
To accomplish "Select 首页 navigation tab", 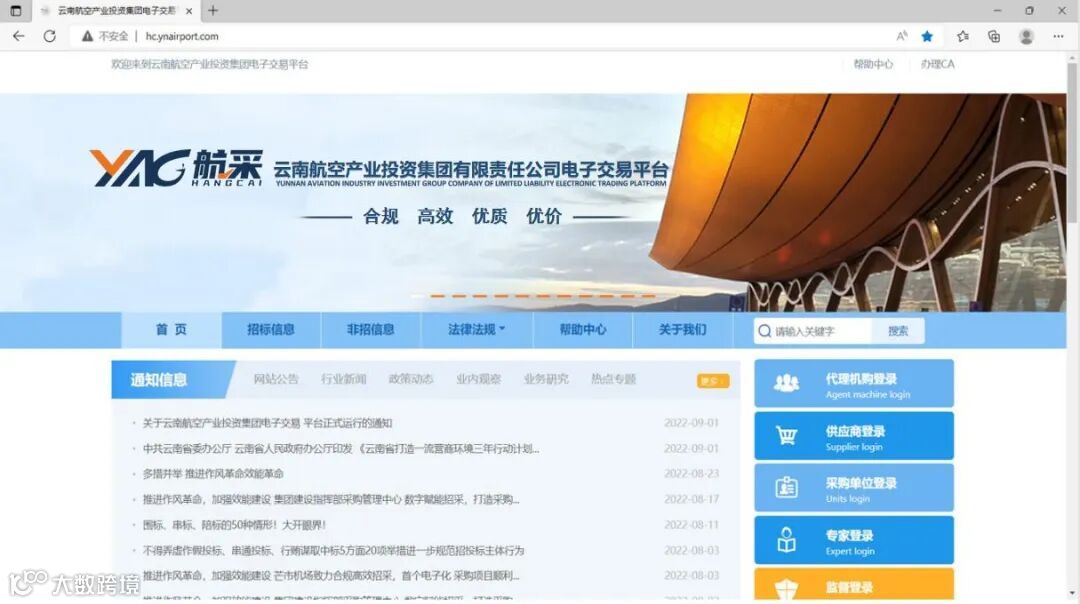I will pyautogui.click(x=172, y=329).
